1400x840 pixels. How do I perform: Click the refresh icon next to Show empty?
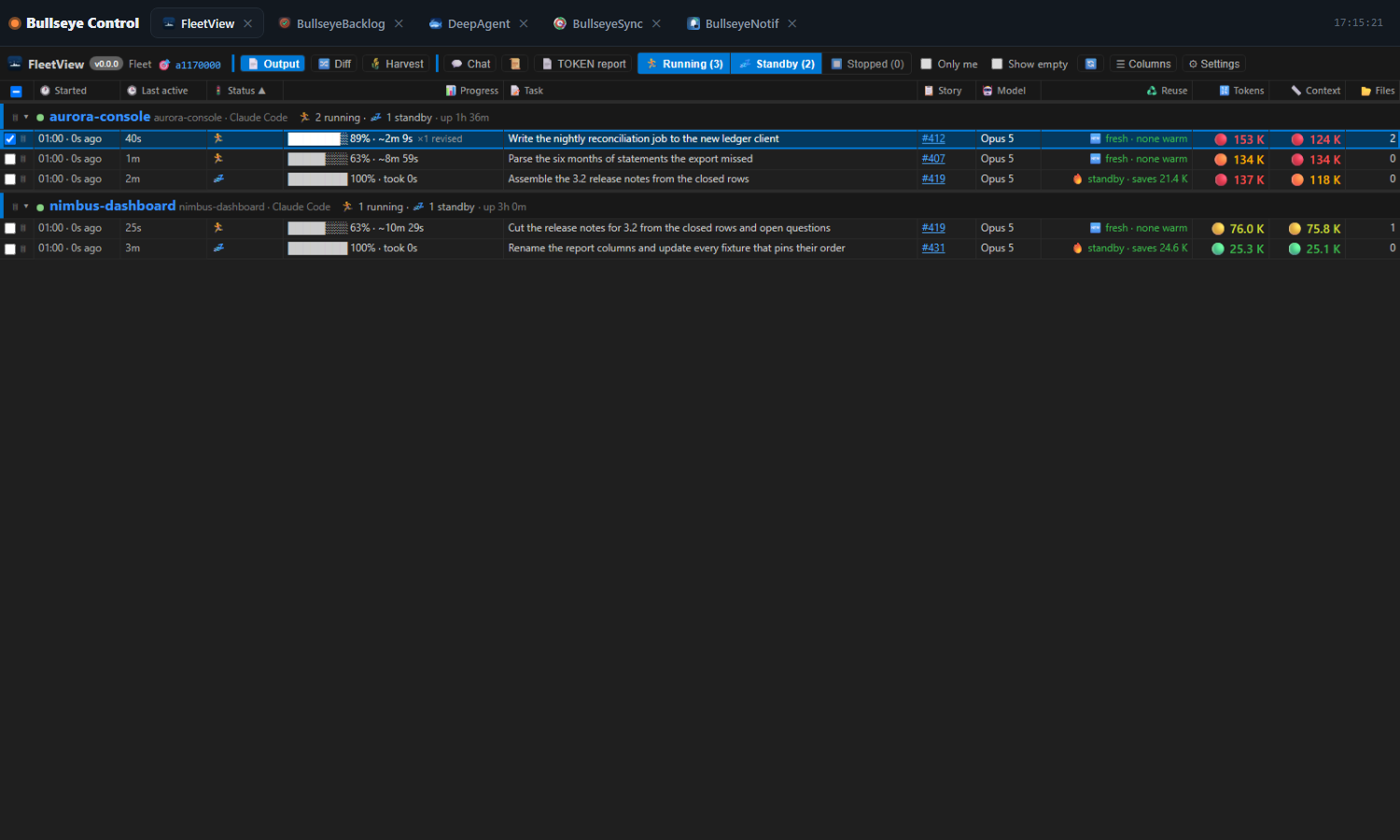point(1090,63)
